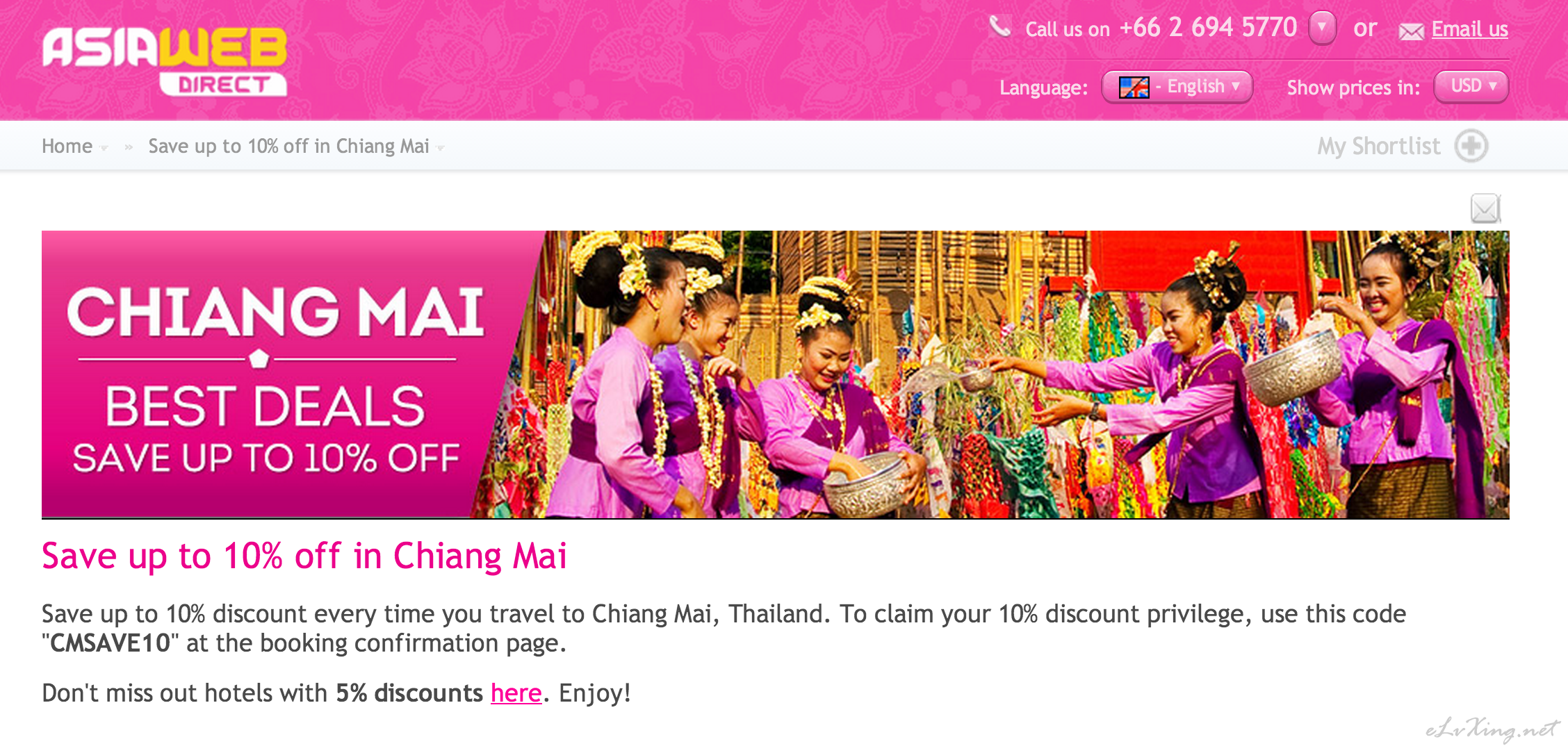Viewport: 1568px width, 753px height.
Task: Expand the arrow after Chiang Mai breadcrumb
Action: 440,148
